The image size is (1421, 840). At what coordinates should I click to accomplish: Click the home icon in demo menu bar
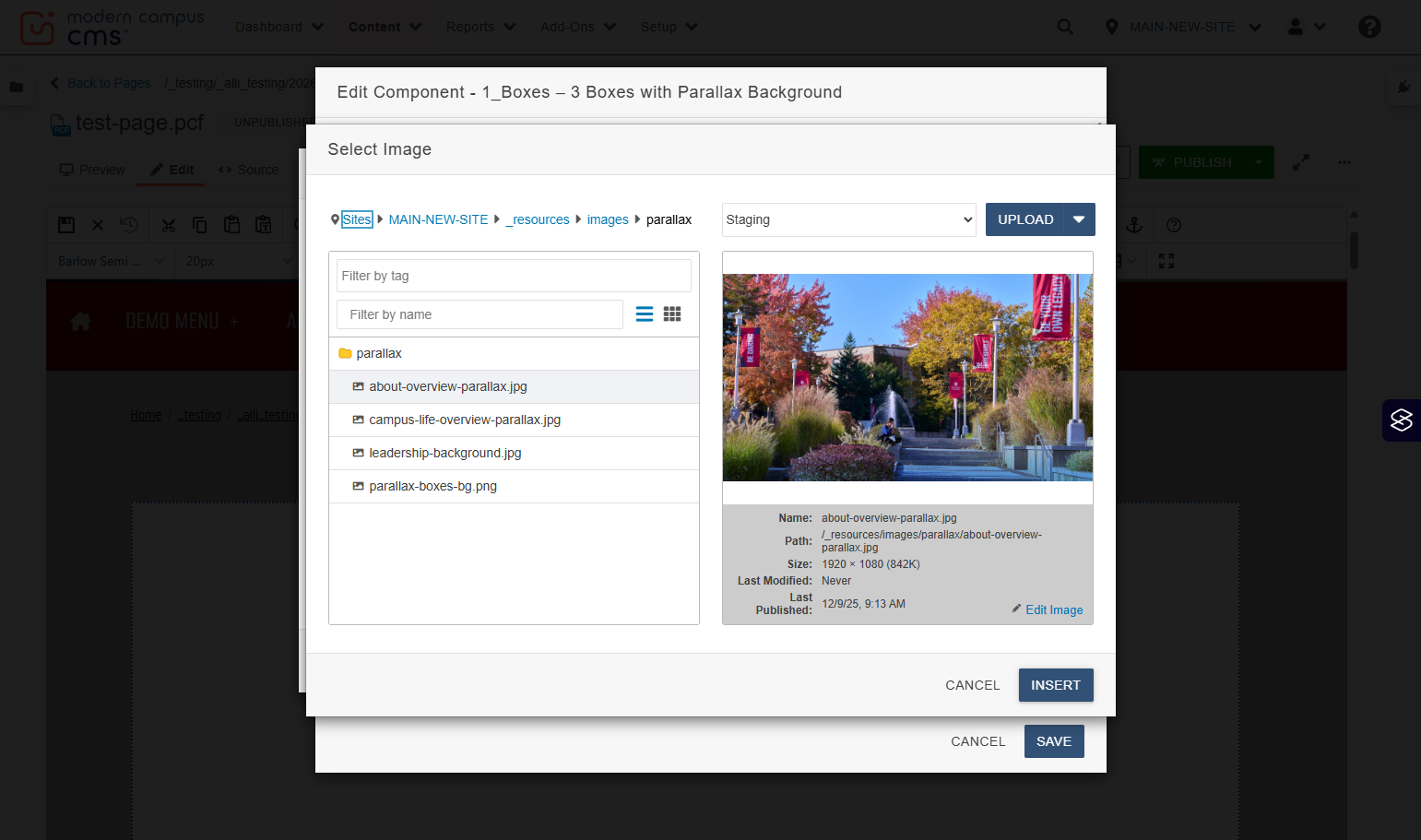coord(80,321)
